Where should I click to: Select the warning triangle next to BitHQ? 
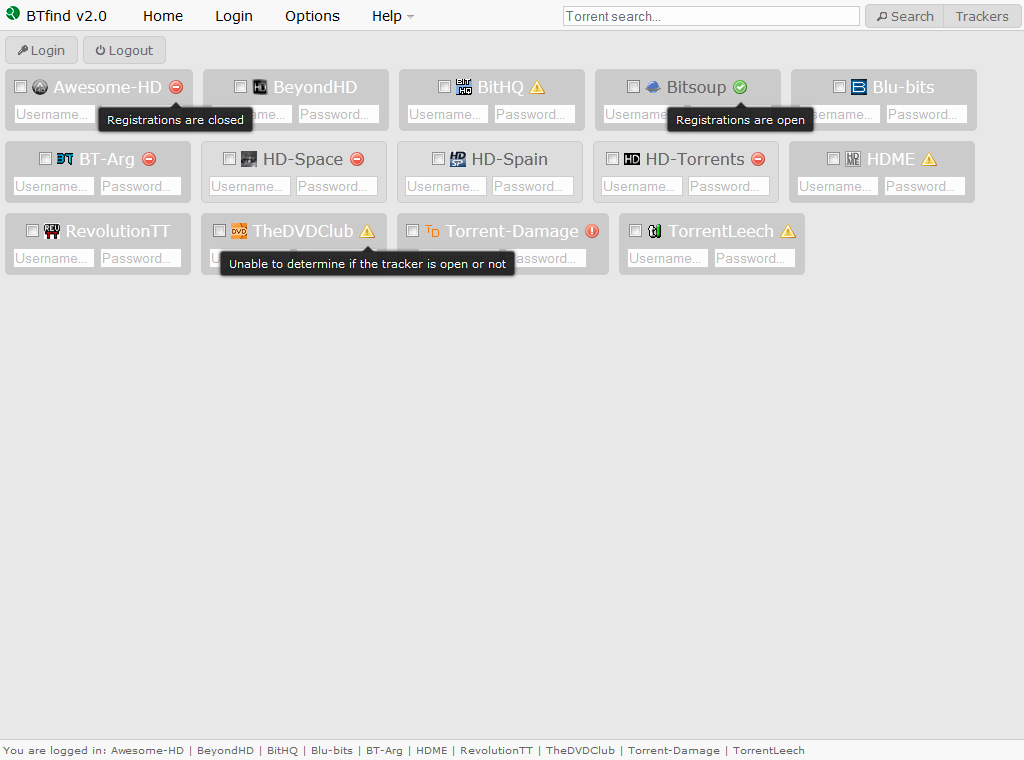[538, 87]
